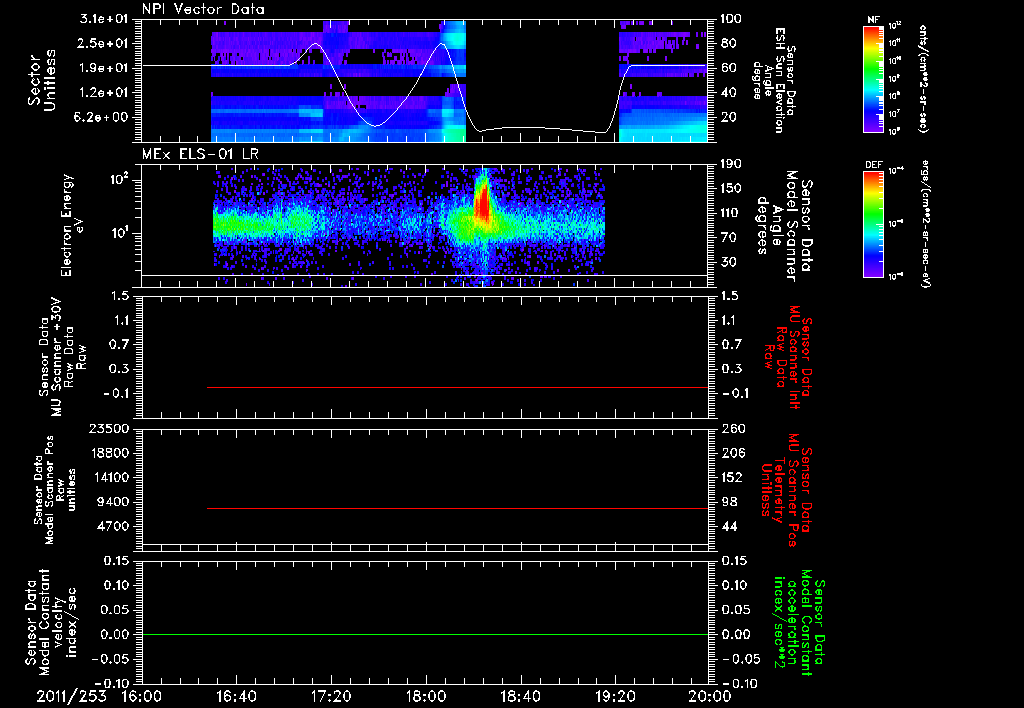
Task: Click the 'MU Scanner +30V Raw Data' label
Action: [x=62, y=358]
